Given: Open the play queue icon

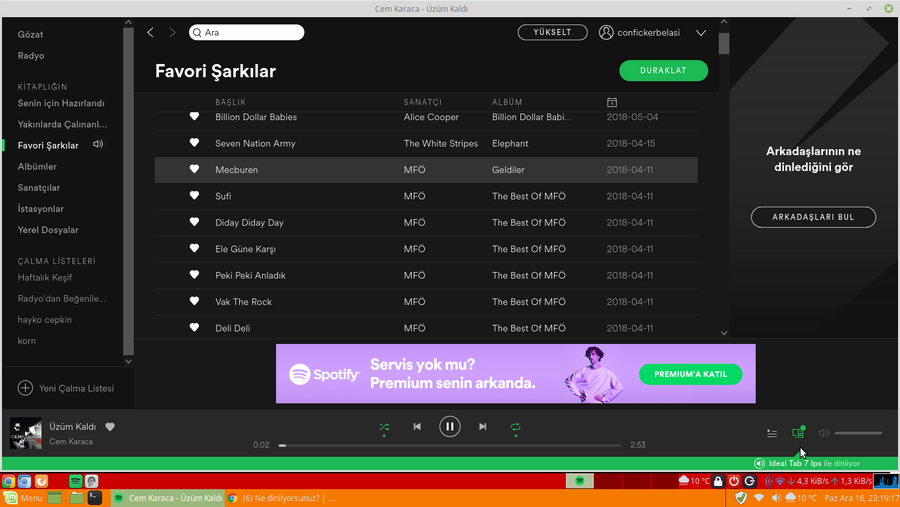Looking at the screenshot, I should pos(772,433).
